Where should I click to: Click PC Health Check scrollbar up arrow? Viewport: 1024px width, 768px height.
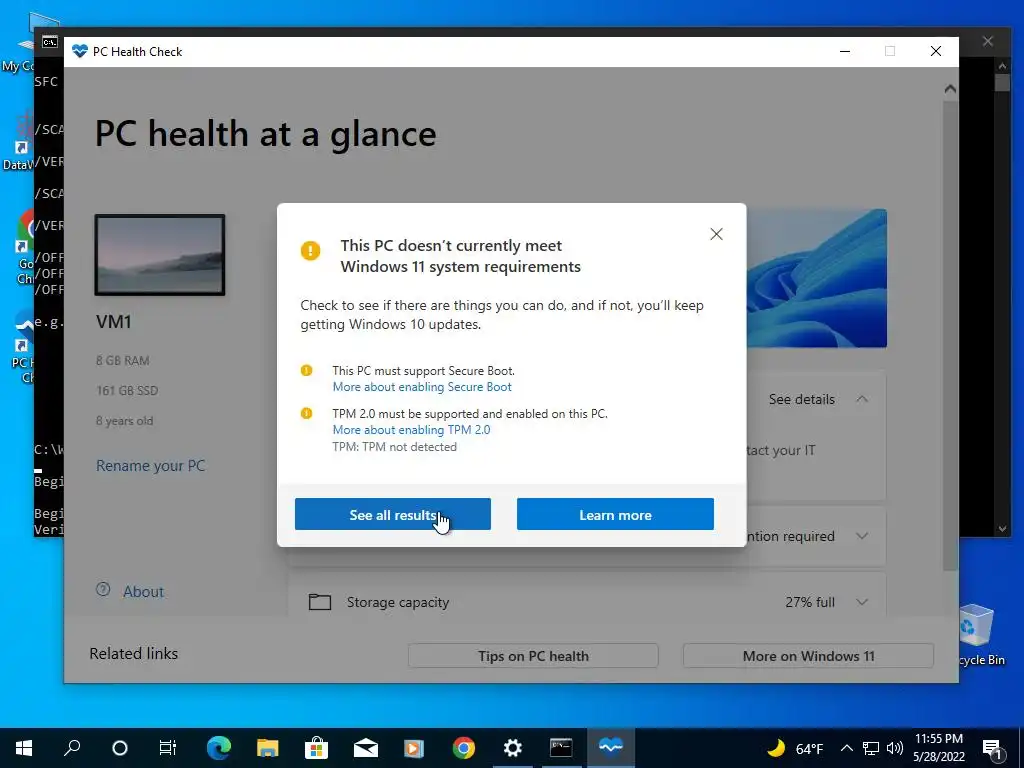[x=950, y=89]
